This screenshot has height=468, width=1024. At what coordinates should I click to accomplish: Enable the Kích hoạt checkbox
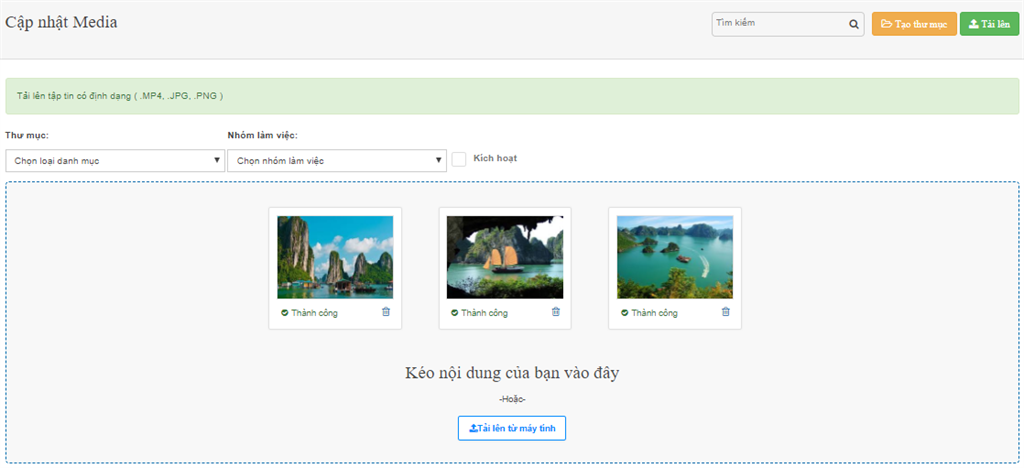[459, 159]
